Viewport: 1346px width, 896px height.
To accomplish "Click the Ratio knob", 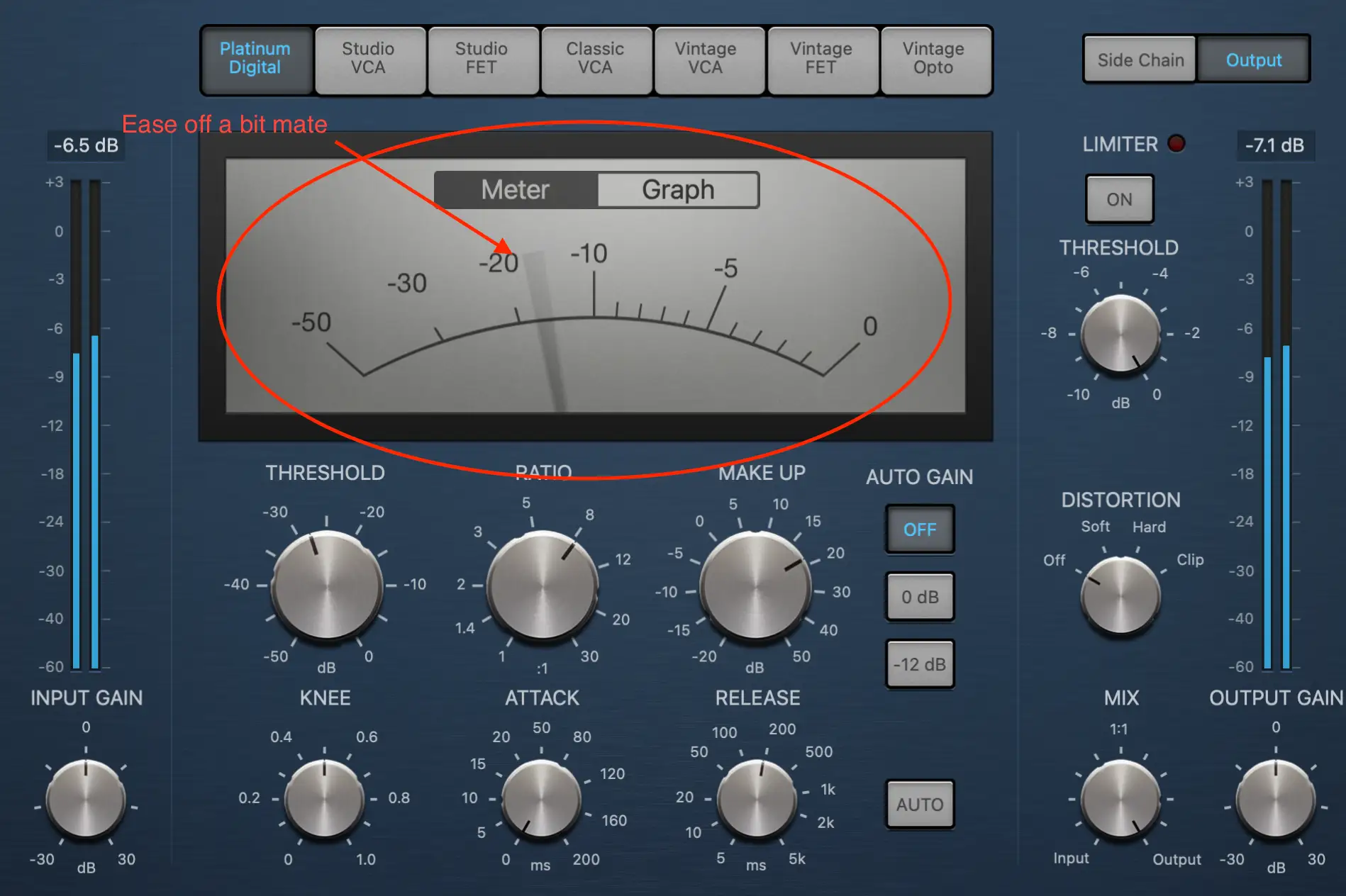I will [x=543, y=587].
